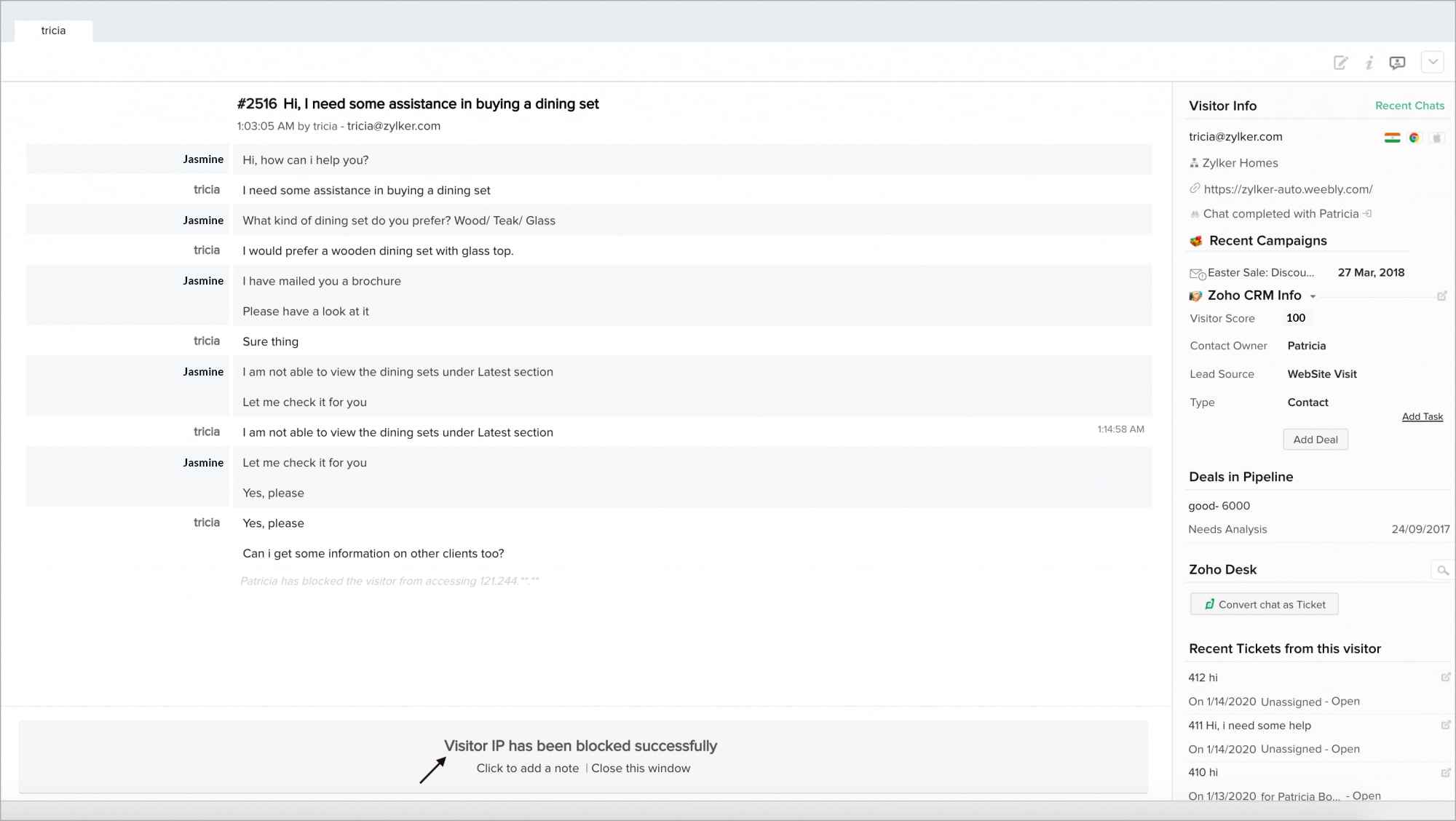The height and width of the screenshot is (821, 1456).
Task: Click the message 'Hi, how can i help you?'
Action: click(305, 160)
